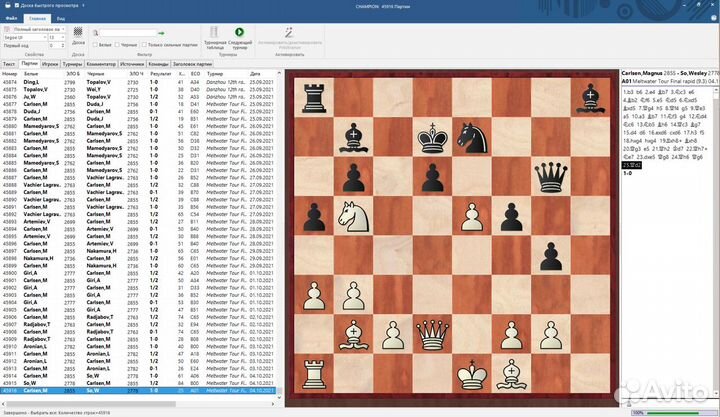Open the Доска board icon
This screenshot has width=720, height=417.
coord(78,32)
